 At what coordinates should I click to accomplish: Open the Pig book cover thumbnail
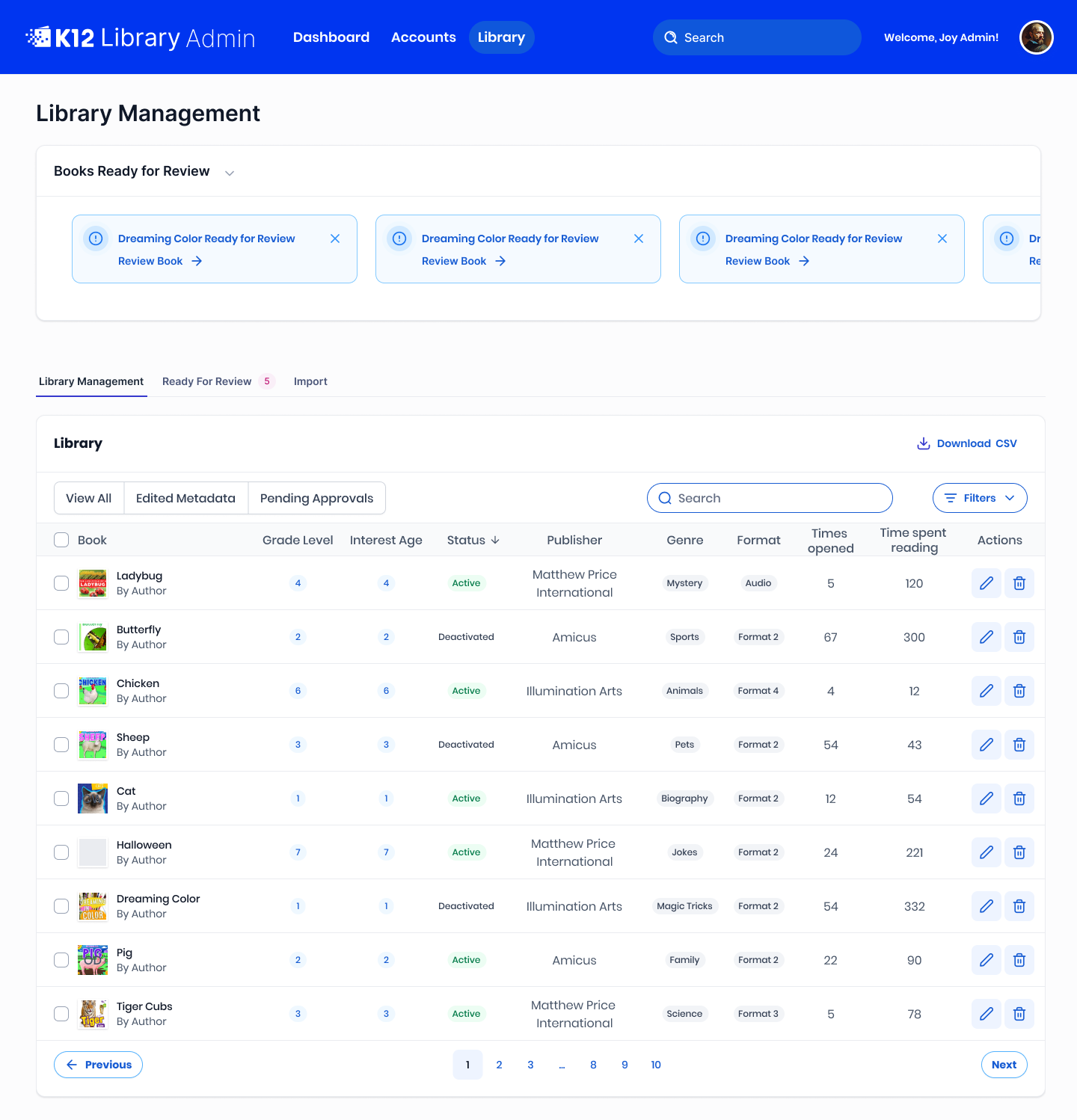[x=93, y=960]
